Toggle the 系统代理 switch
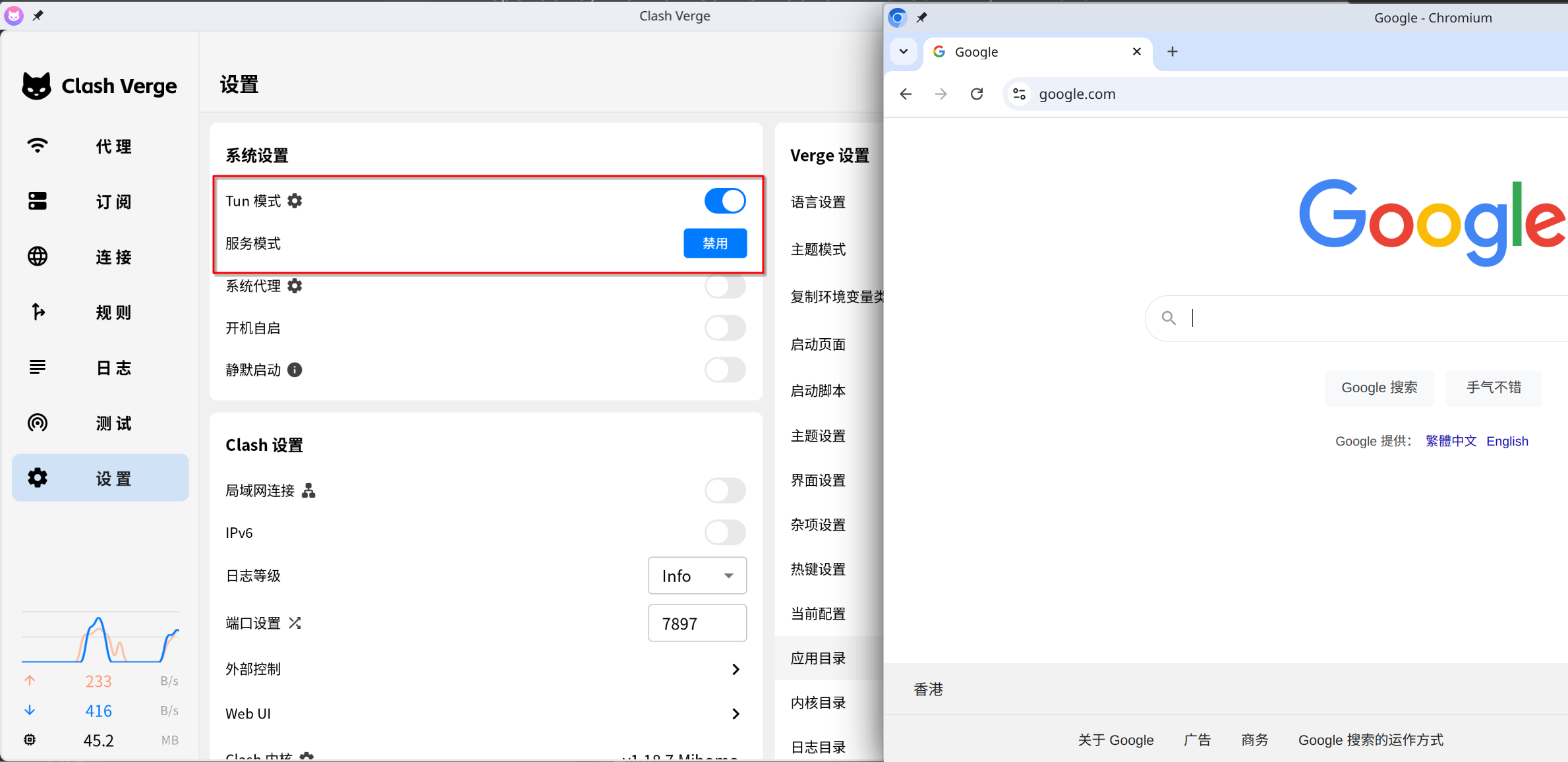Viewport: 1568px width, 762px height. [x=725, y=285]
